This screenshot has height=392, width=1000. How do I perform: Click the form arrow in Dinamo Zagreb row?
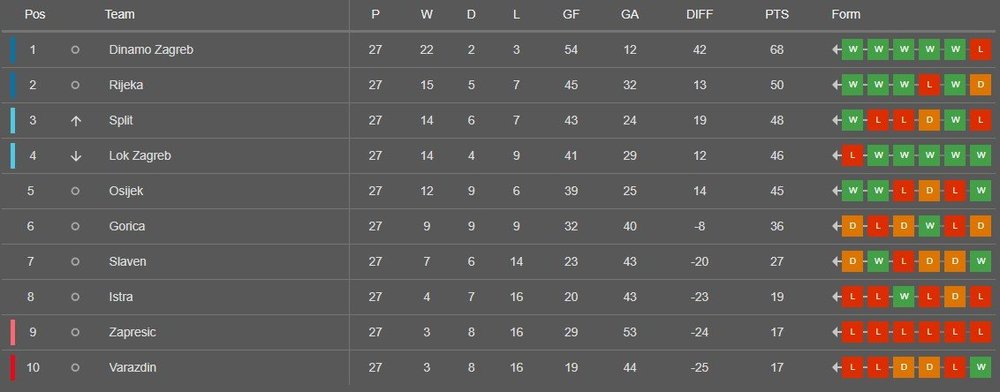click(836, 50)
